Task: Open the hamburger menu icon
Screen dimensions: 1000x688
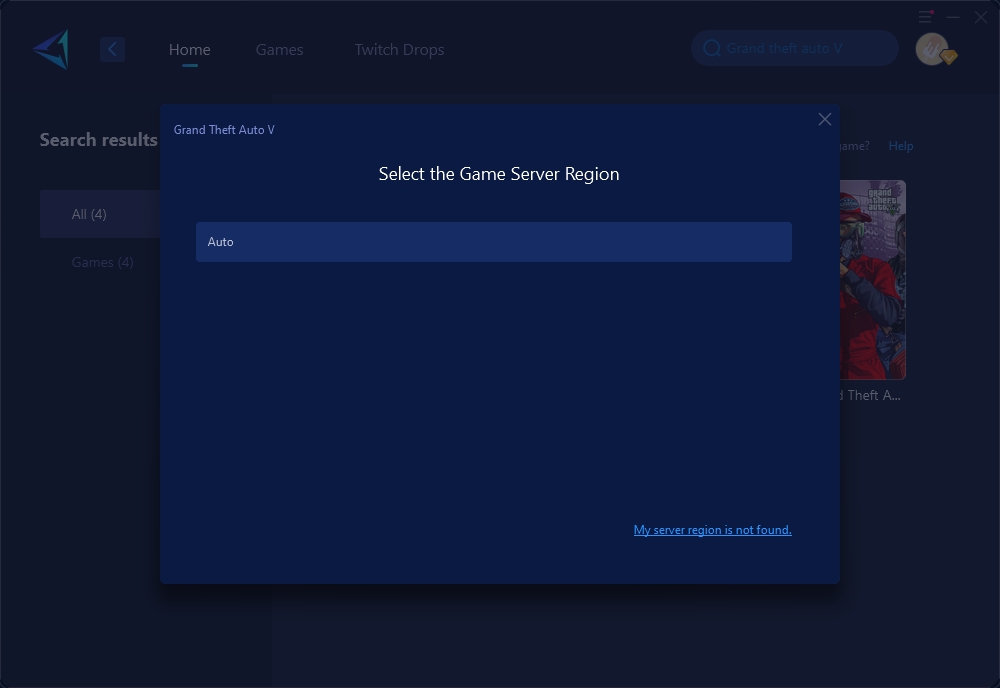Action: click(925, 17)
